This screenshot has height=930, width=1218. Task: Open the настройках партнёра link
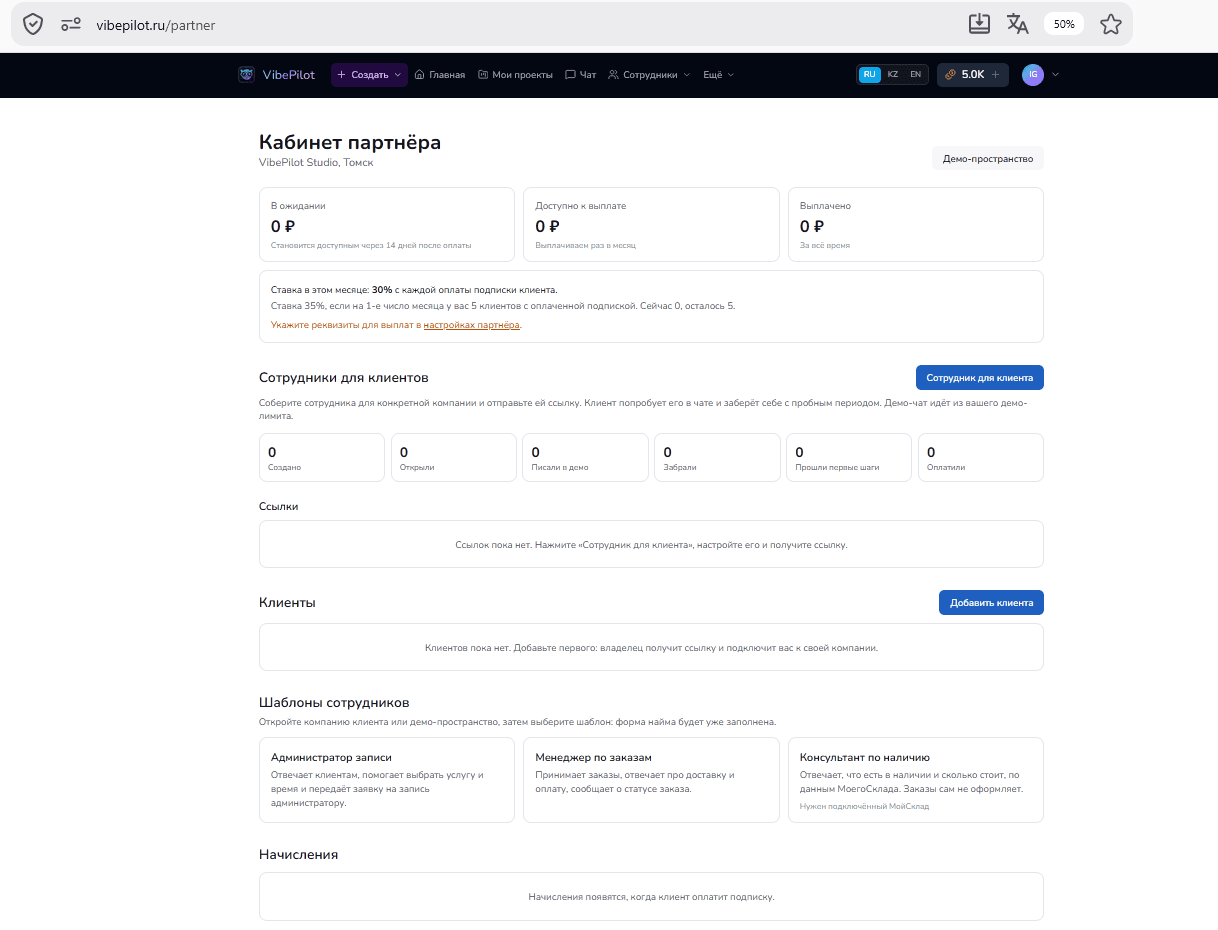[x=471, y=325]
